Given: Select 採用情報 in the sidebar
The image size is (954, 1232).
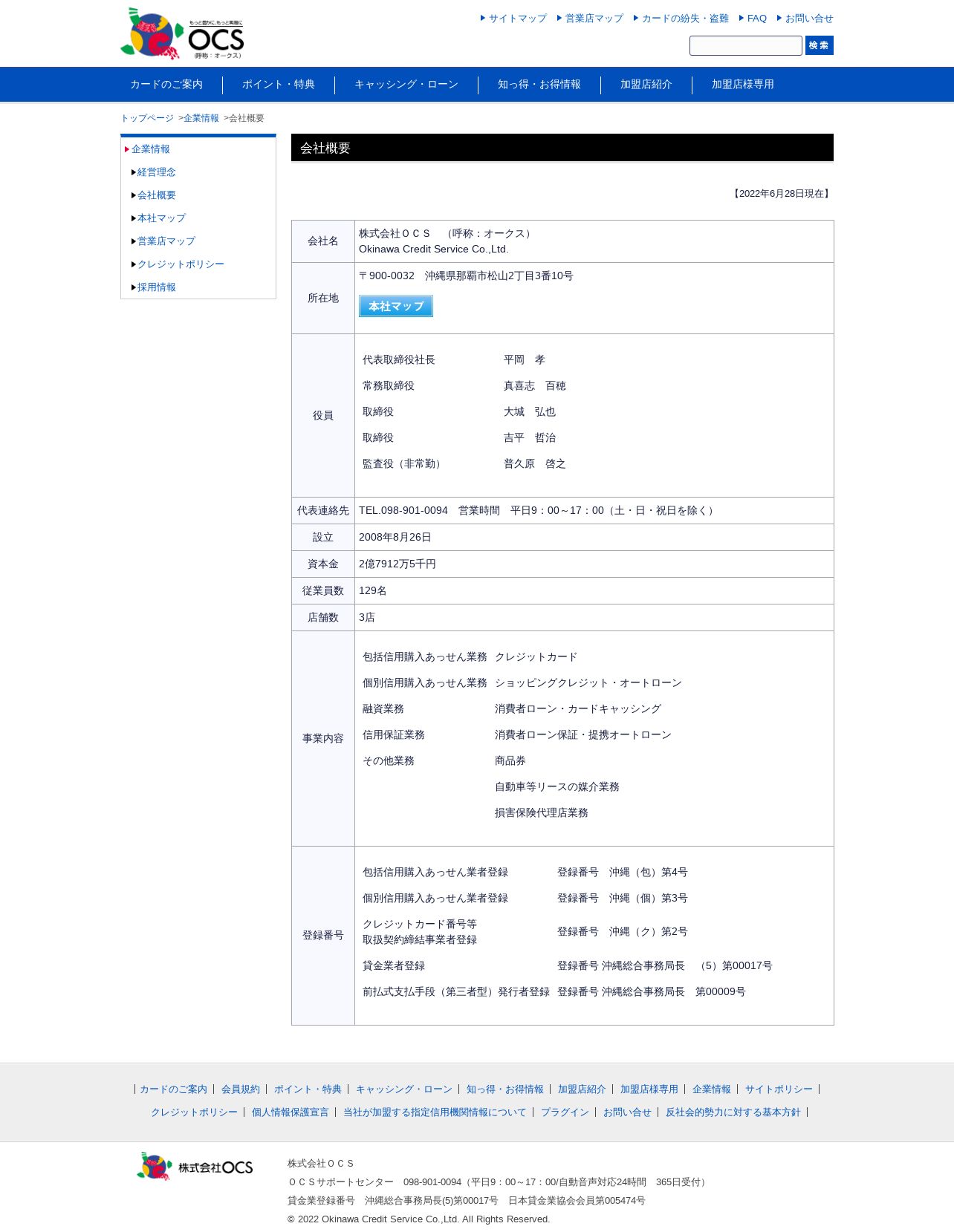Looking at the screenshot, I should tap(157, 287).
